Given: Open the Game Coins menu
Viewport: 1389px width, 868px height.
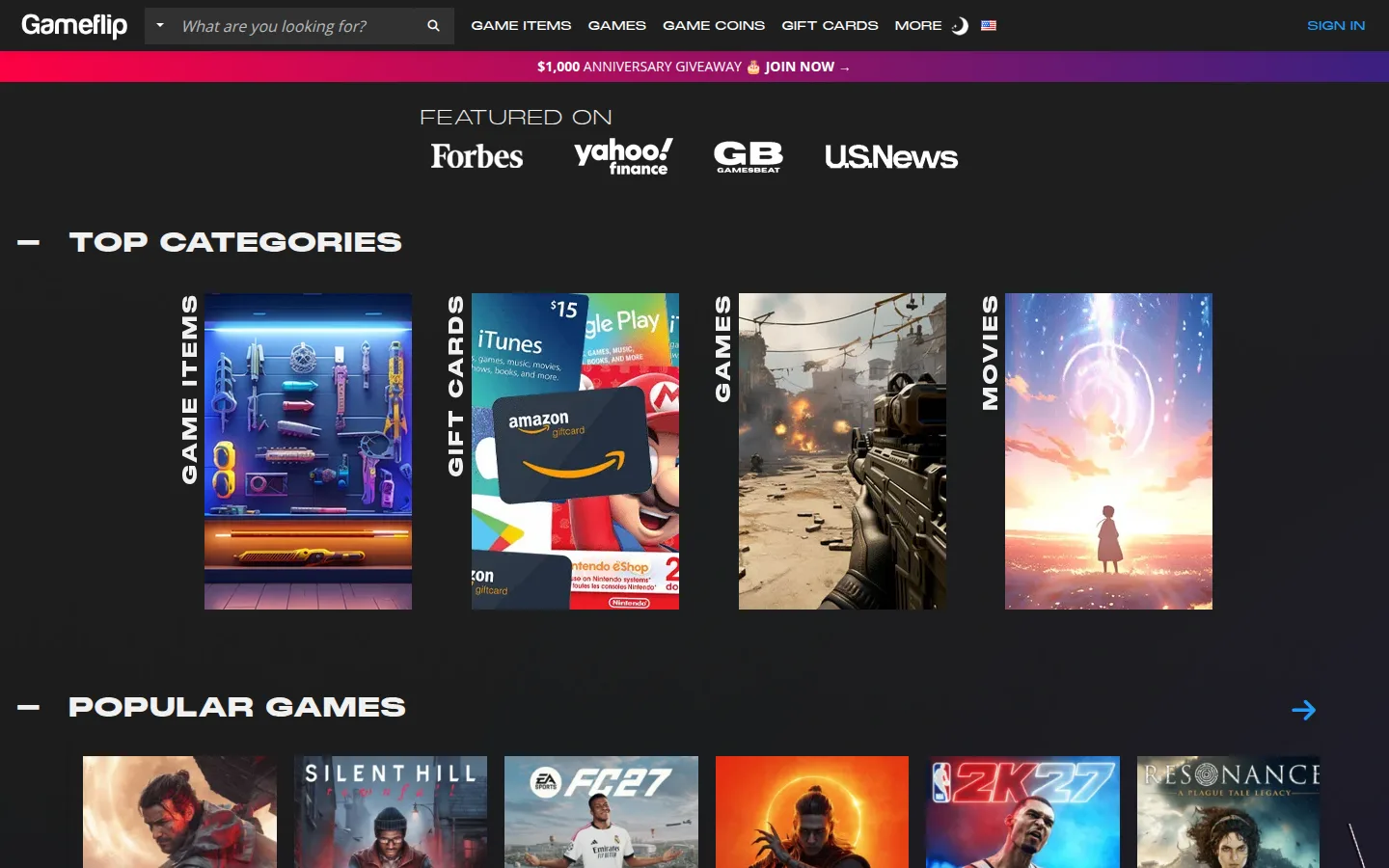Looking at the screenshot, I should [x=714, y=26].
